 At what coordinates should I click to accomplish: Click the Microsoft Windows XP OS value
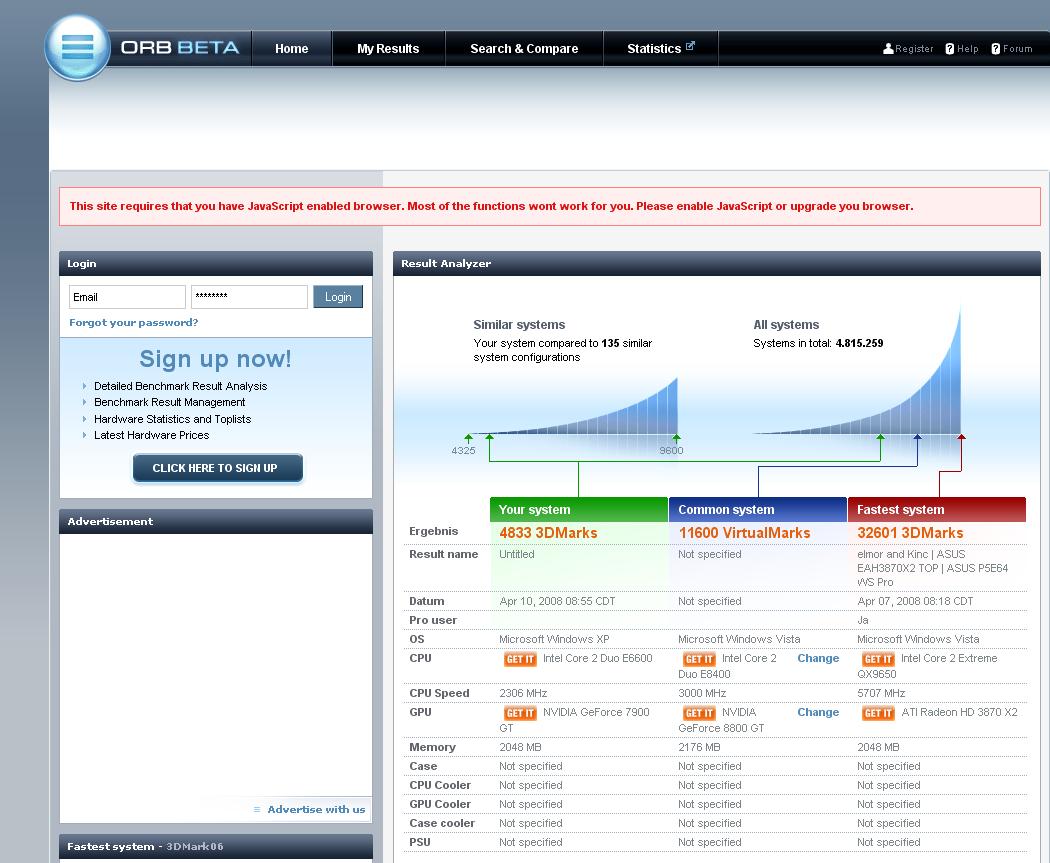point(554,639)
